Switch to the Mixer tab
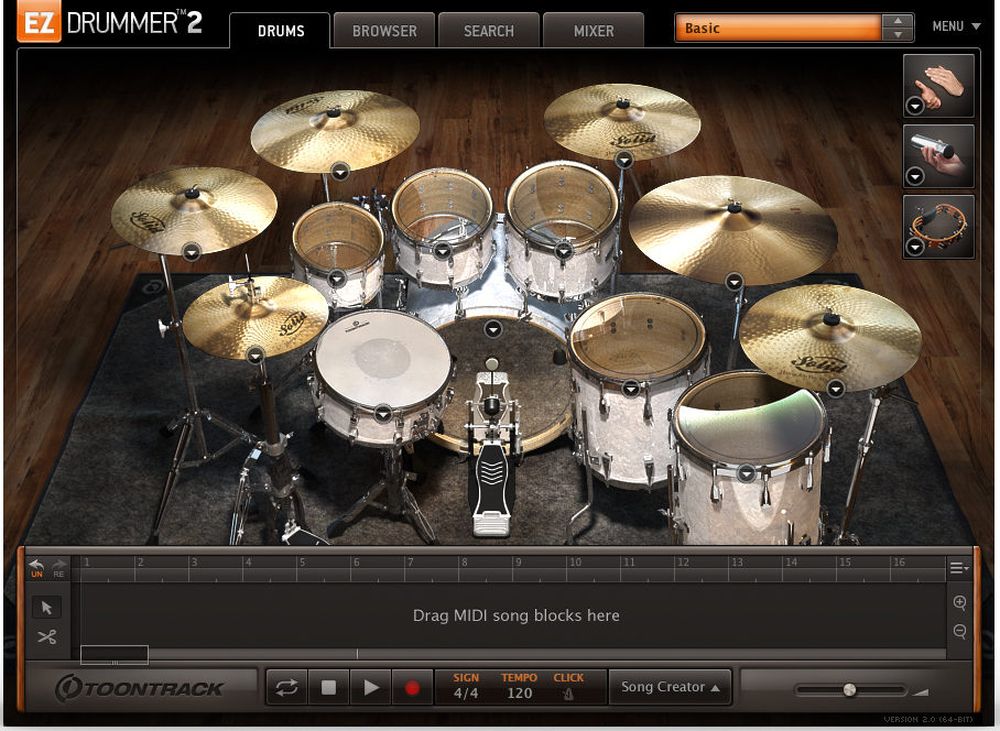The image size is (1000, 731). tap(592, 30)
